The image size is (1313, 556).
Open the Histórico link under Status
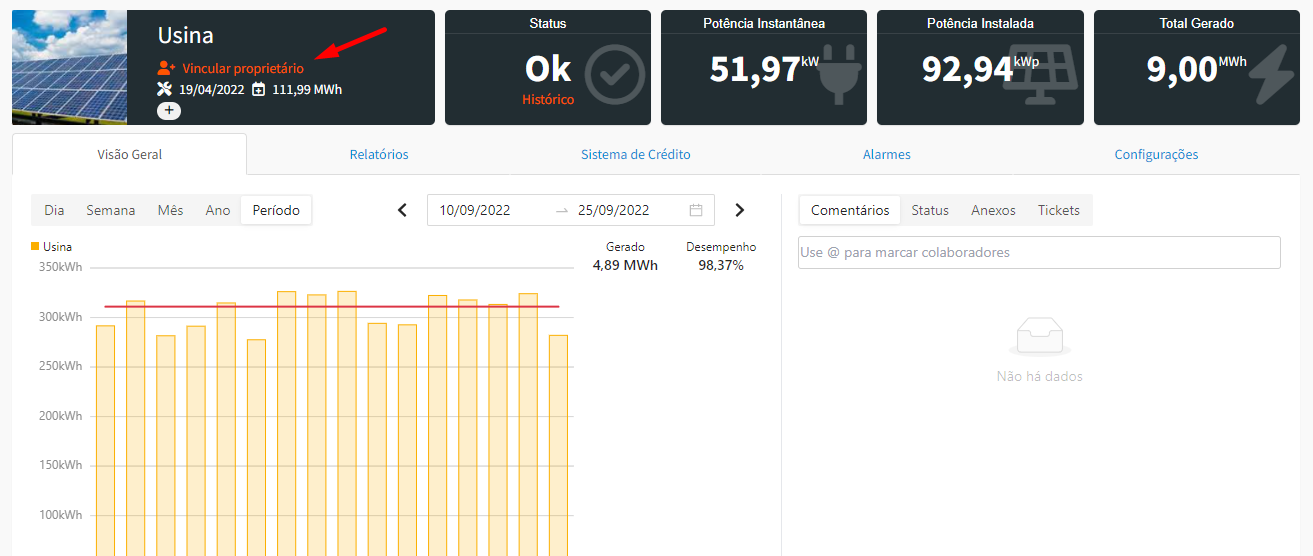pyautogui.click(x=548, y=100)
